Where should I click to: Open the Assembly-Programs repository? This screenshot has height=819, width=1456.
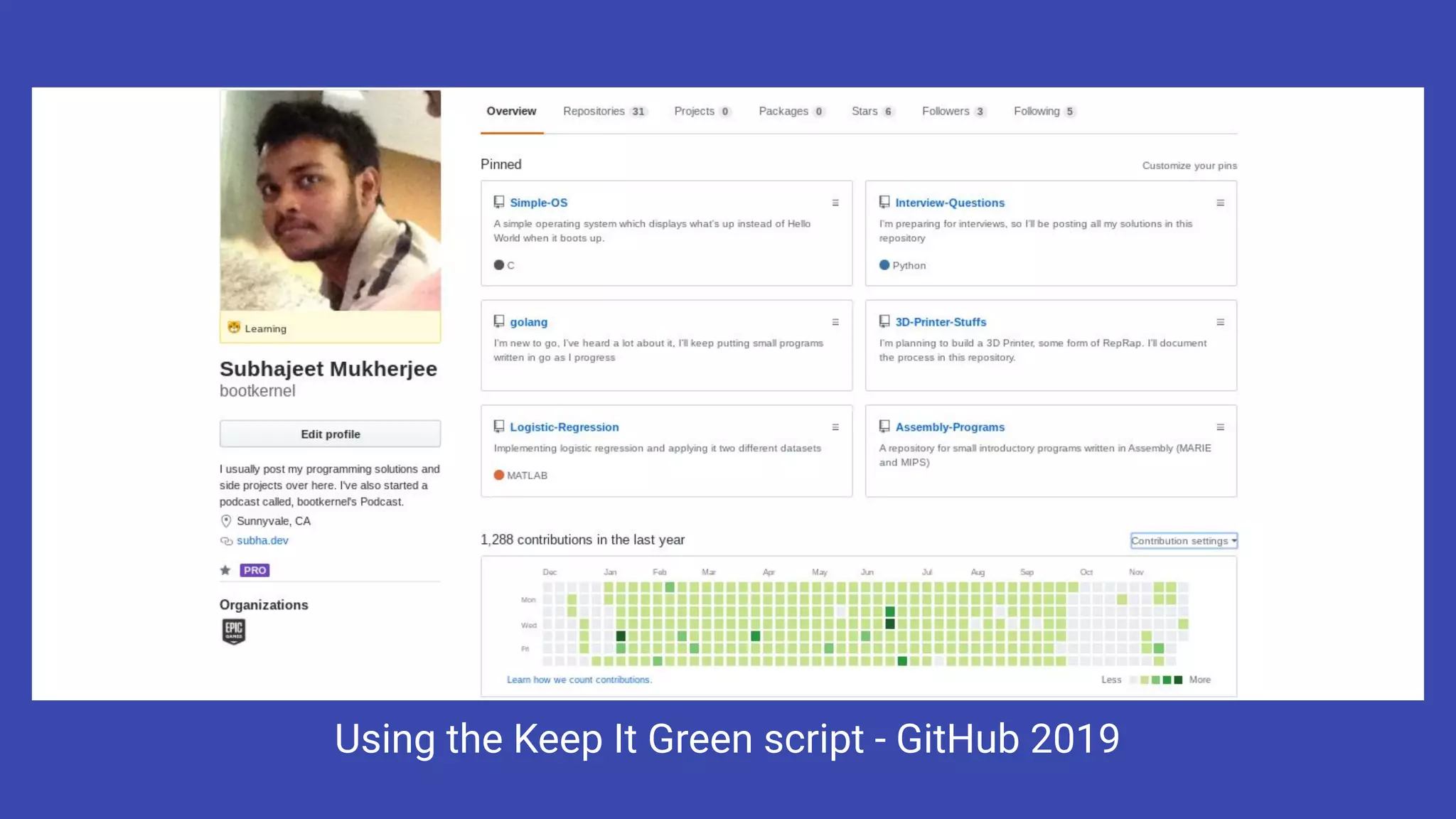click(x=950, y=427)
